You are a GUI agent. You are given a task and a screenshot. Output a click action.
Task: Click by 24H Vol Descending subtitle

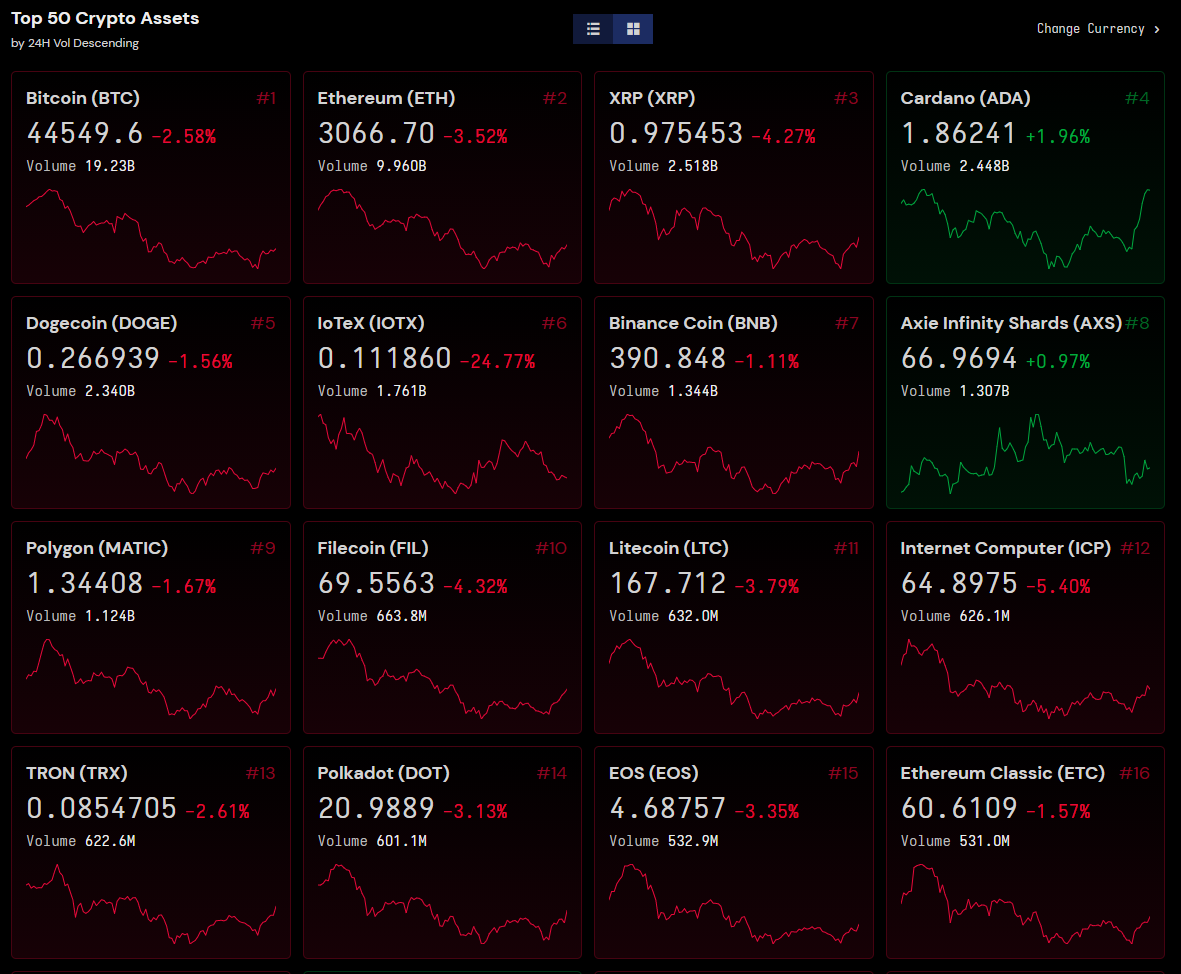click(75, 43)
